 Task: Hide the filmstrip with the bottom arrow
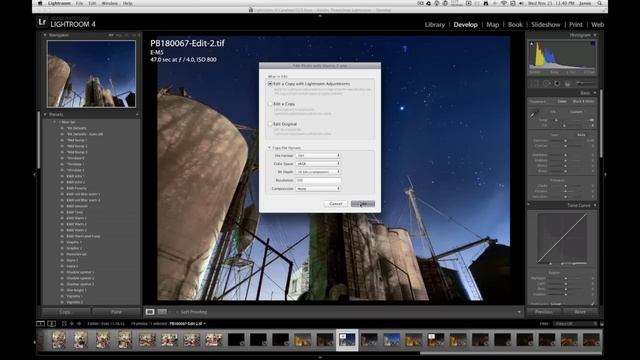coord(320,357)
